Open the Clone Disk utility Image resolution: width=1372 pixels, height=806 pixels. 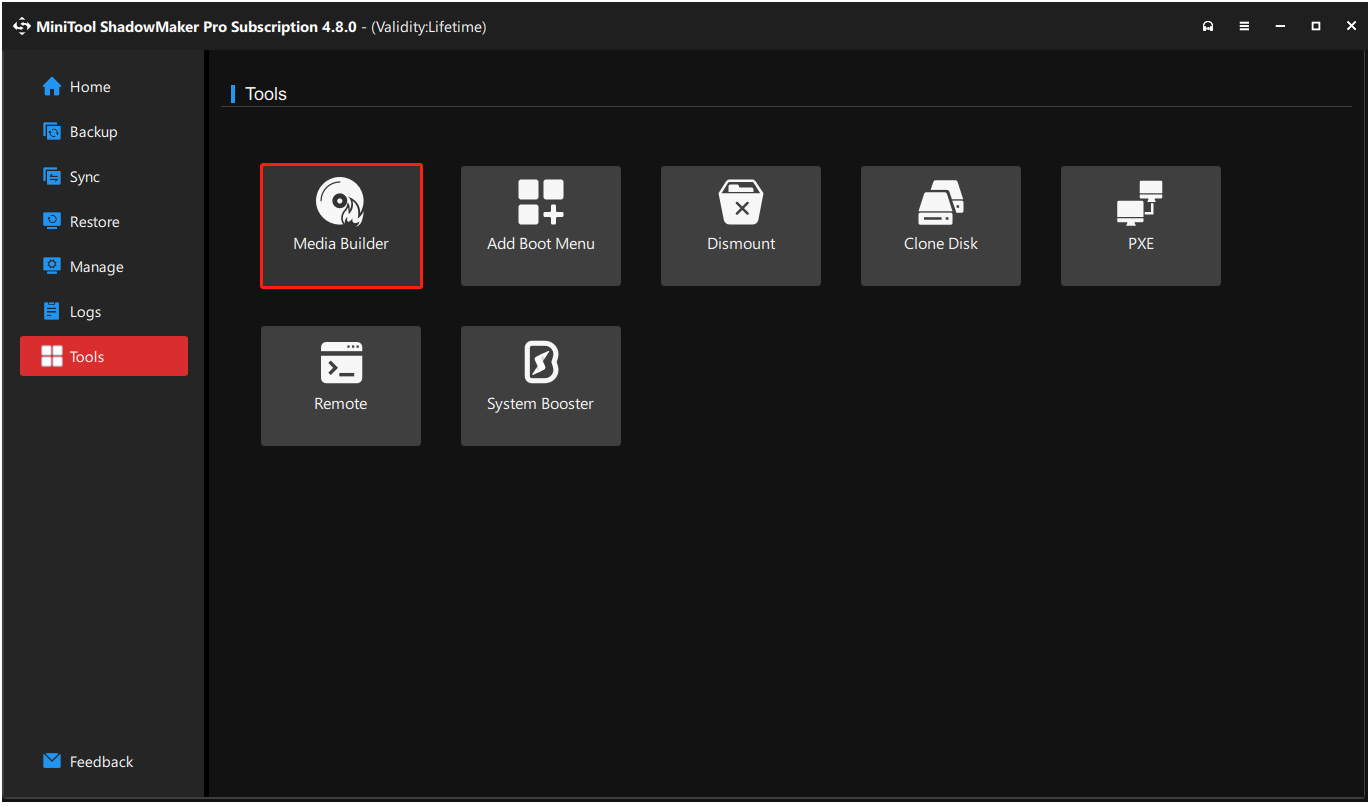940,225
